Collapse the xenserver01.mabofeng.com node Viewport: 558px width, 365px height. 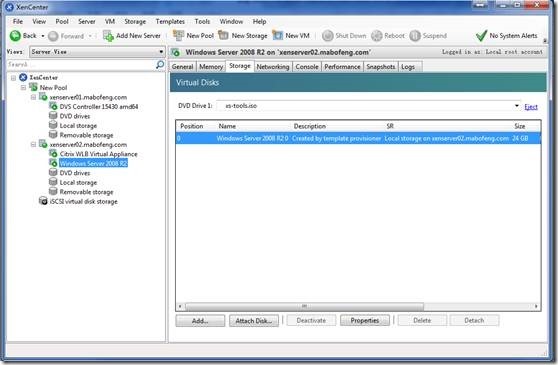click(x=33, y=97)
